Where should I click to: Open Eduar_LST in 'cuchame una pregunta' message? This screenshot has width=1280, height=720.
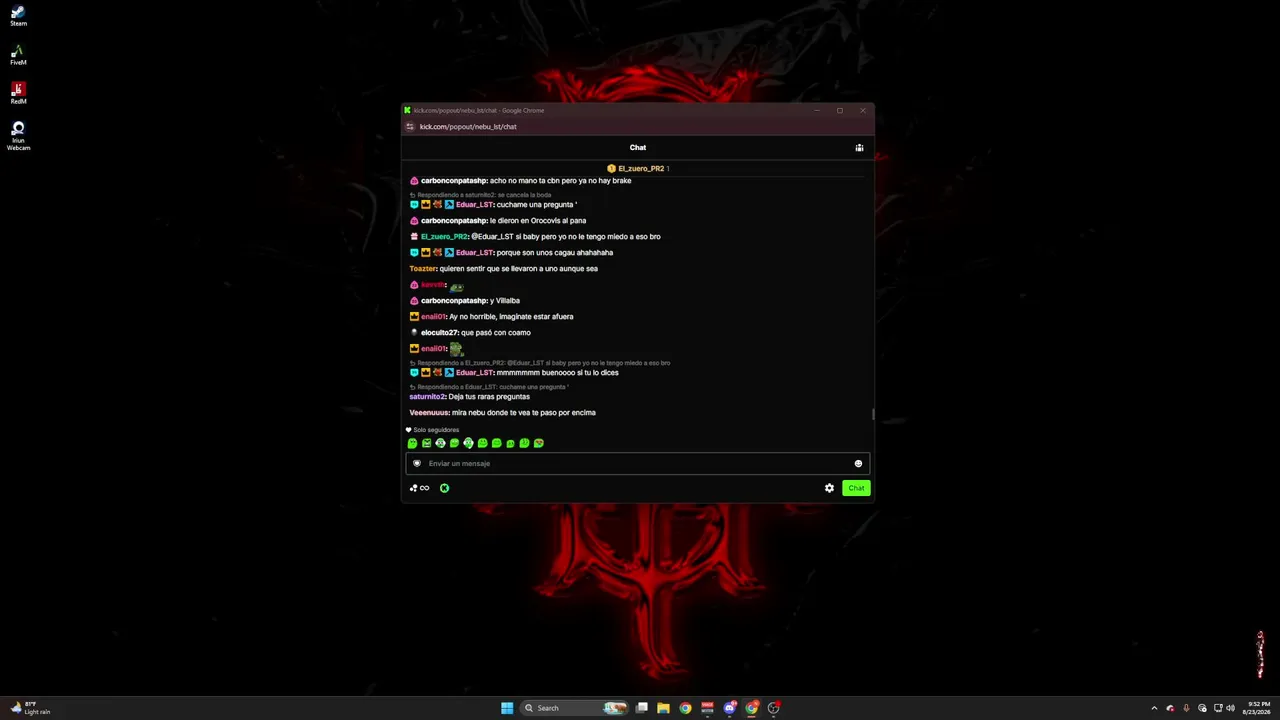[474, 205]
